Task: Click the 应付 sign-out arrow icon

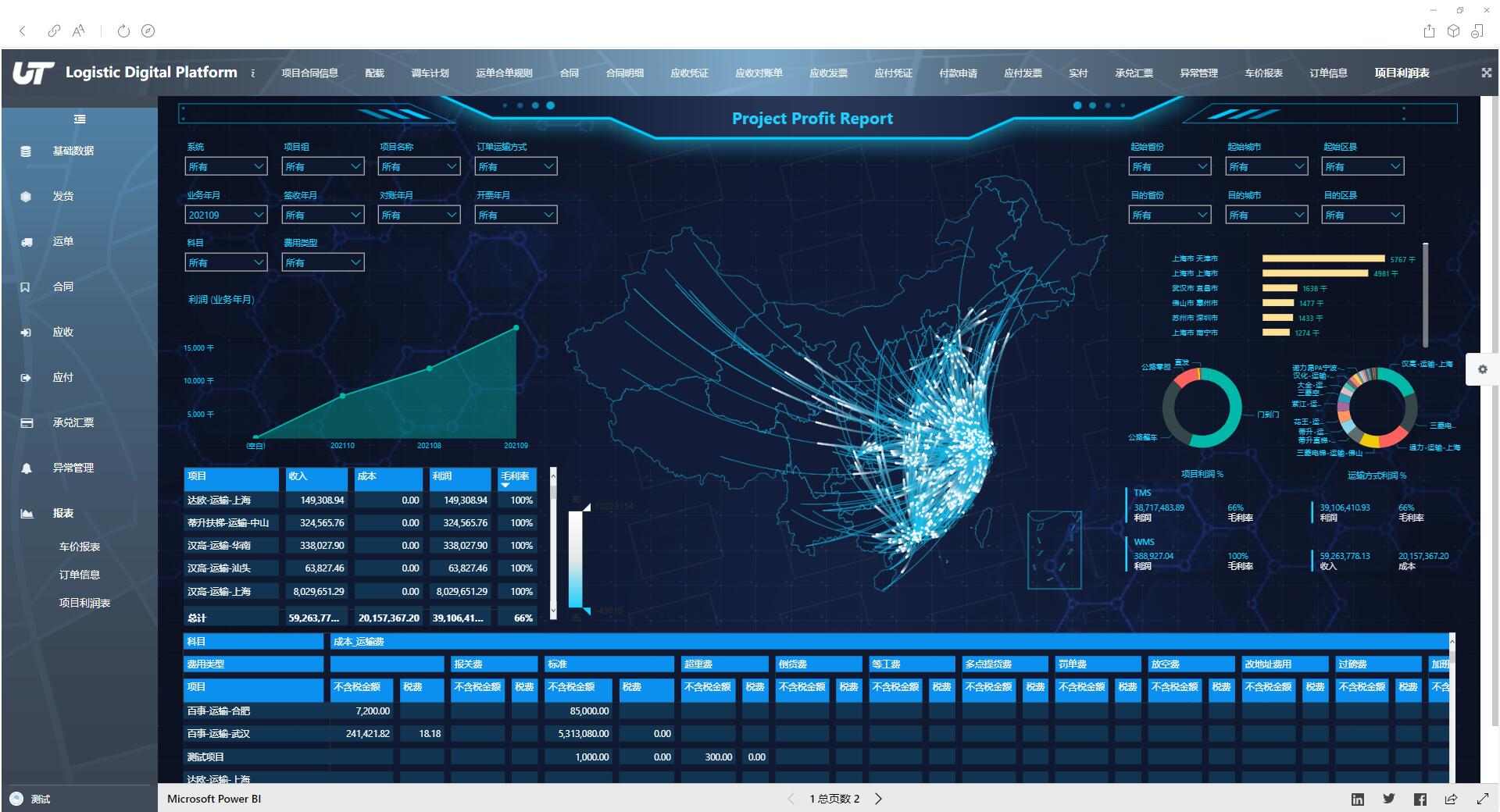Action: (26, 377)
